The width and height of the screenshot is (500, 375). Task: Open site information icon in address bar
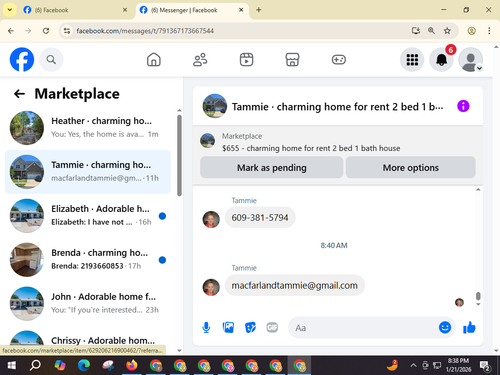pos(67,31)
